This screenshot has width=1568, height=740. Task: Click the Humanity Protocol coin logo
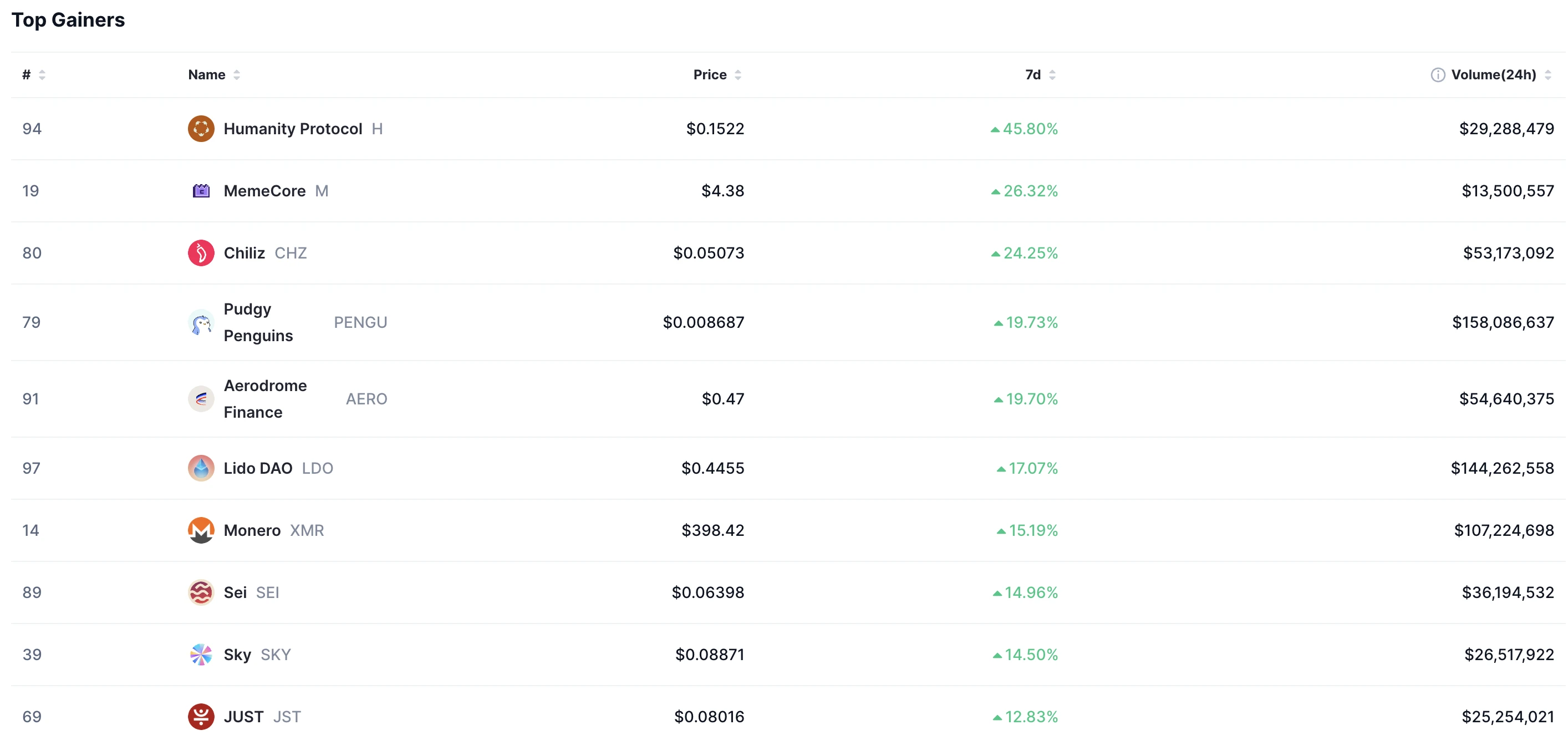coord(201,129)
